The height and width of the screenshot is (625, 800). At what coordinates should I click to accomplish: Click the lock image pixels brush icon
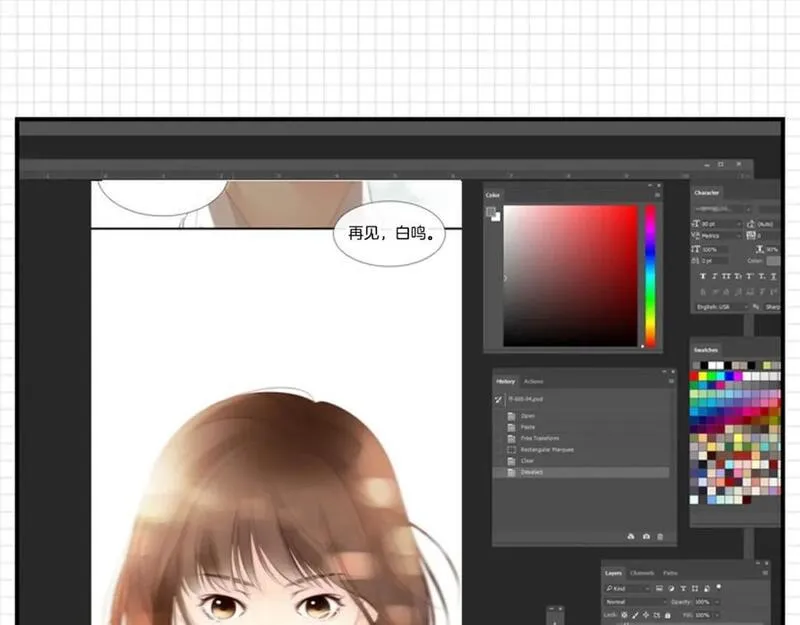click(x=635, y=615)
